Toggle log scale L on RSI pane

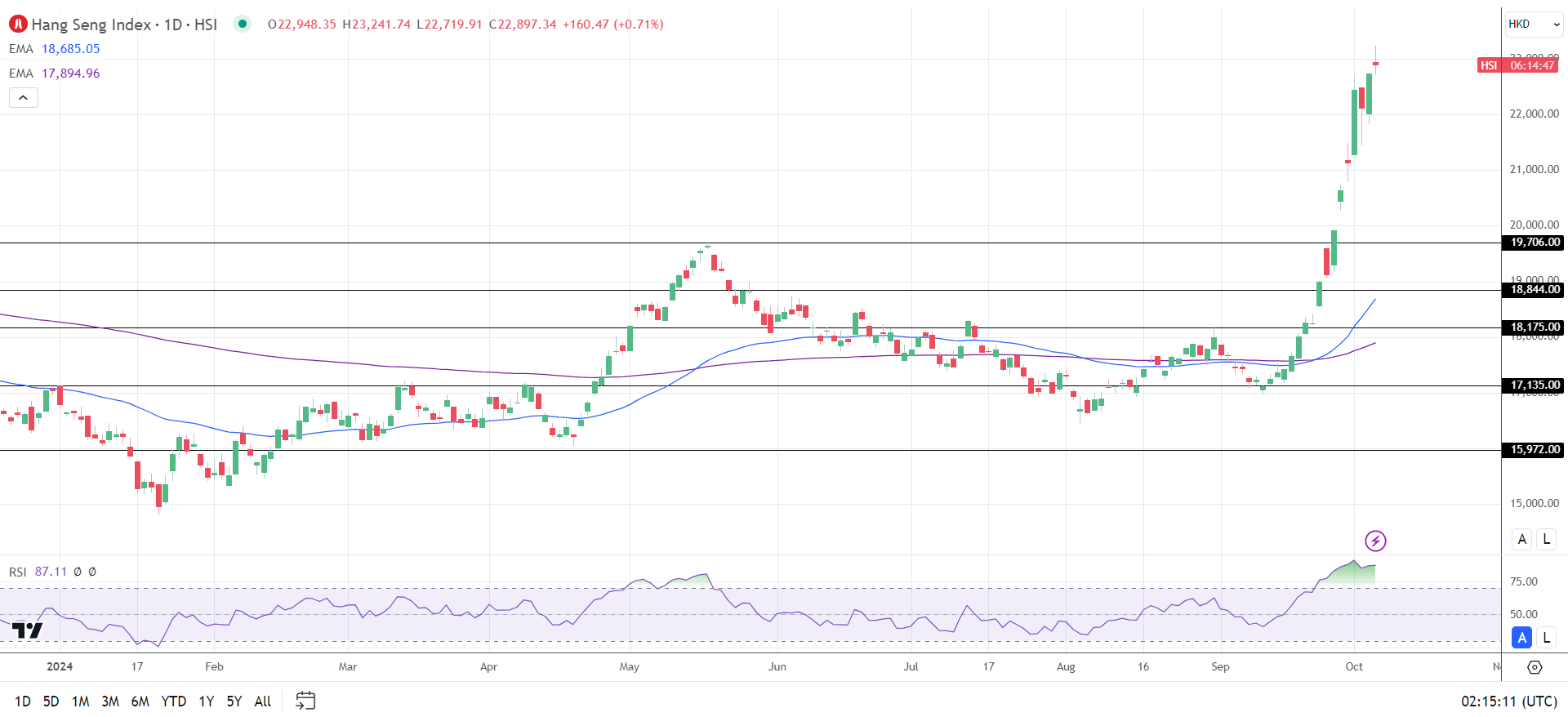(1546, 638)
